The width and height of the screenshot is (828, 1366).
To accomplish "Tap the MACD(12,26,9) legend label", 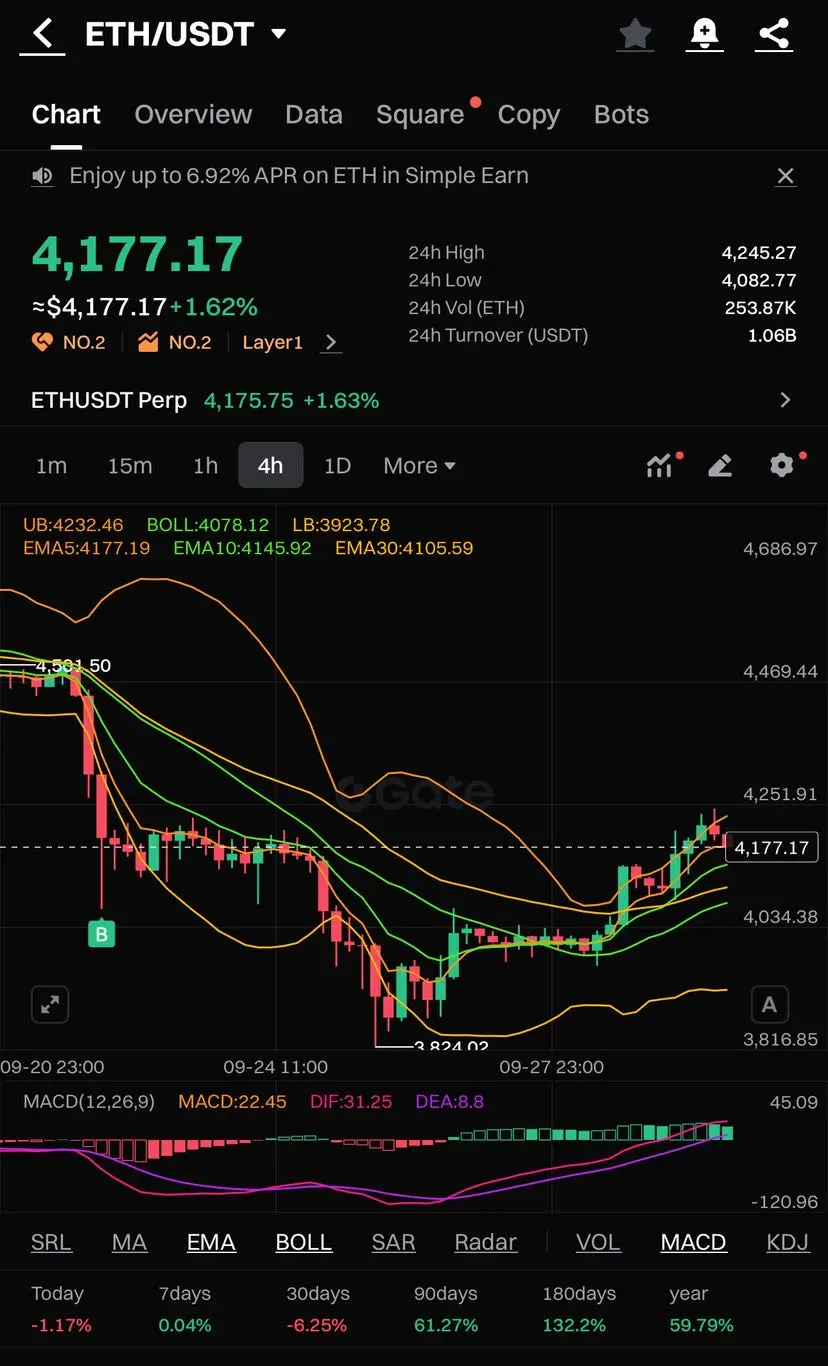I will pyautogui.click(x=89, y=1102).
